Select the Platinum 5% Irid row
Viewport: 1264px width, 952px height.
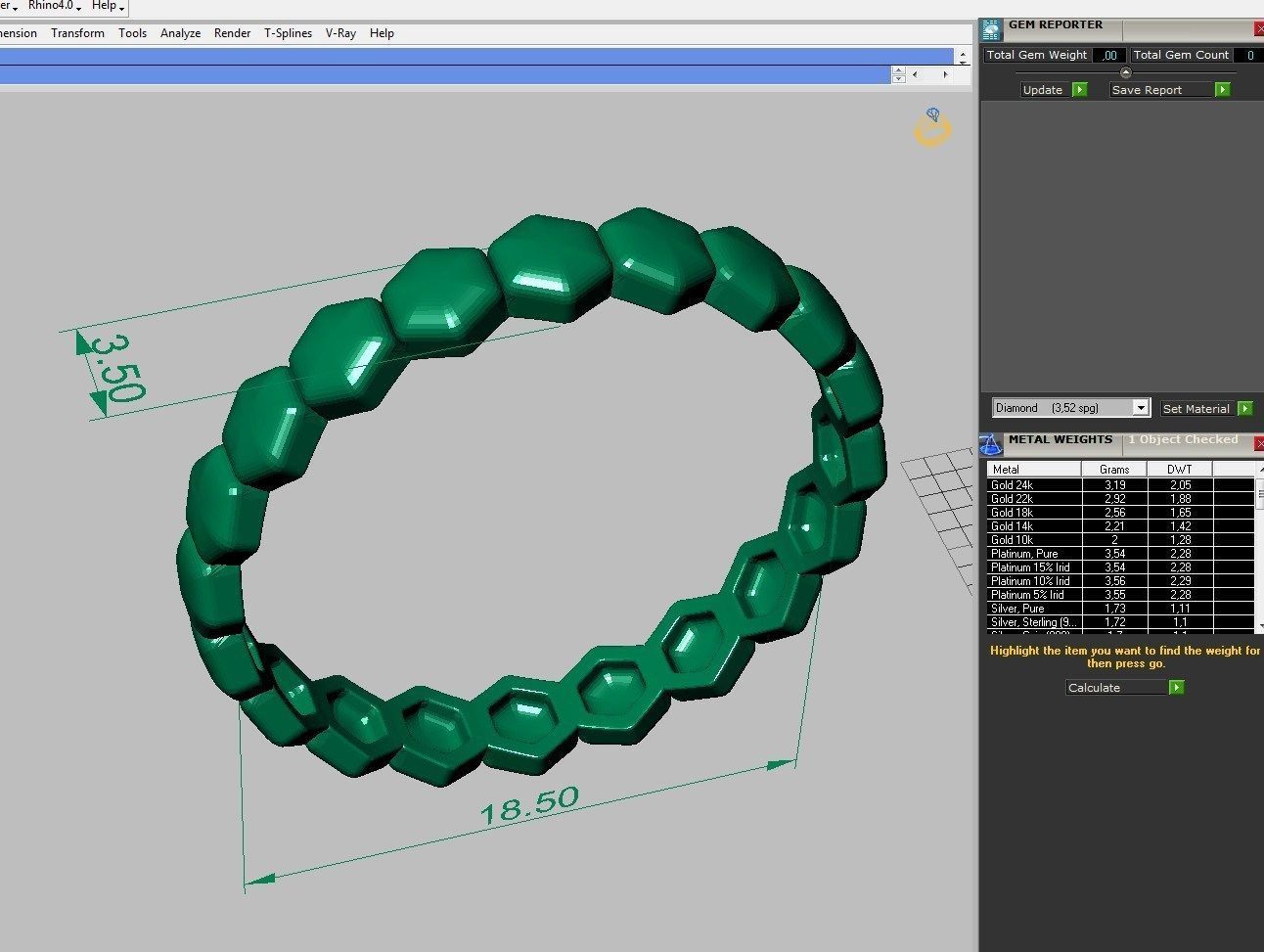coord(1121,595)
